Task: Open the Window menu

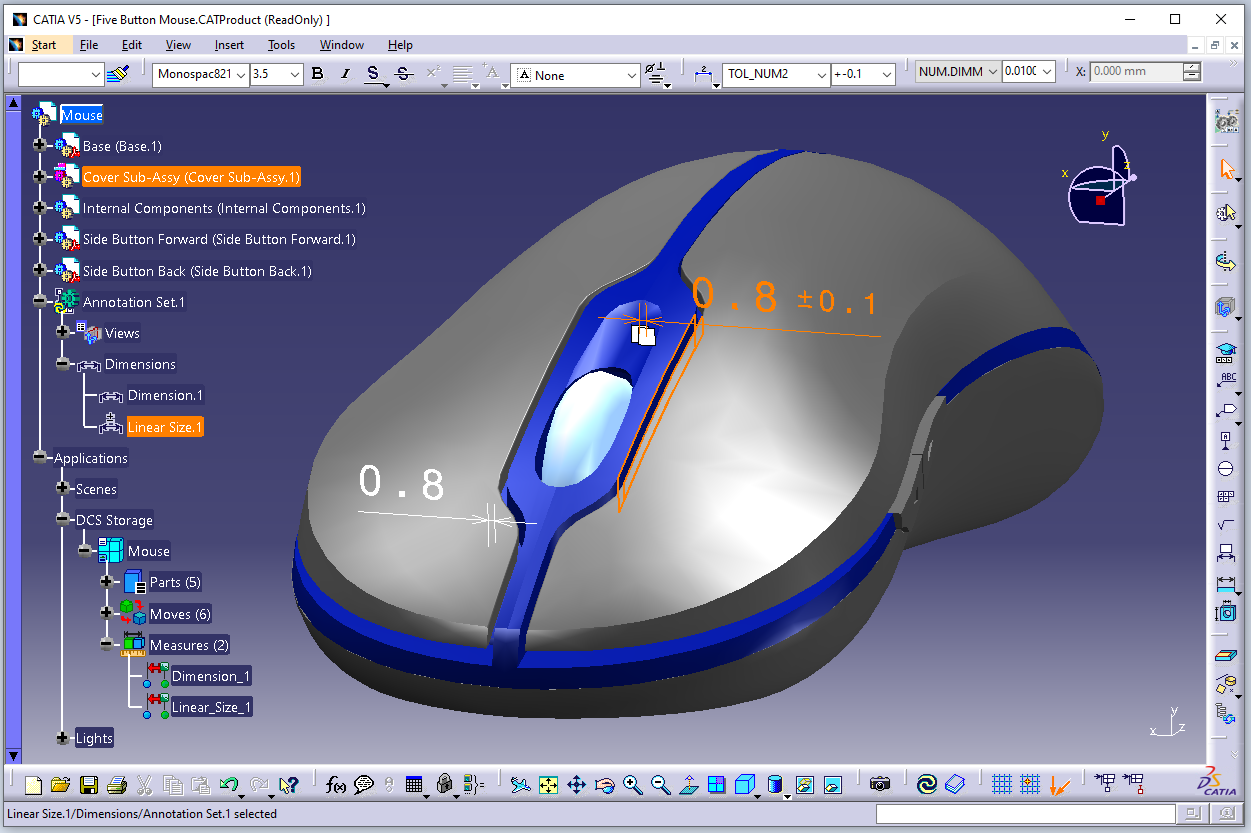Action: [x=342, y=45]
